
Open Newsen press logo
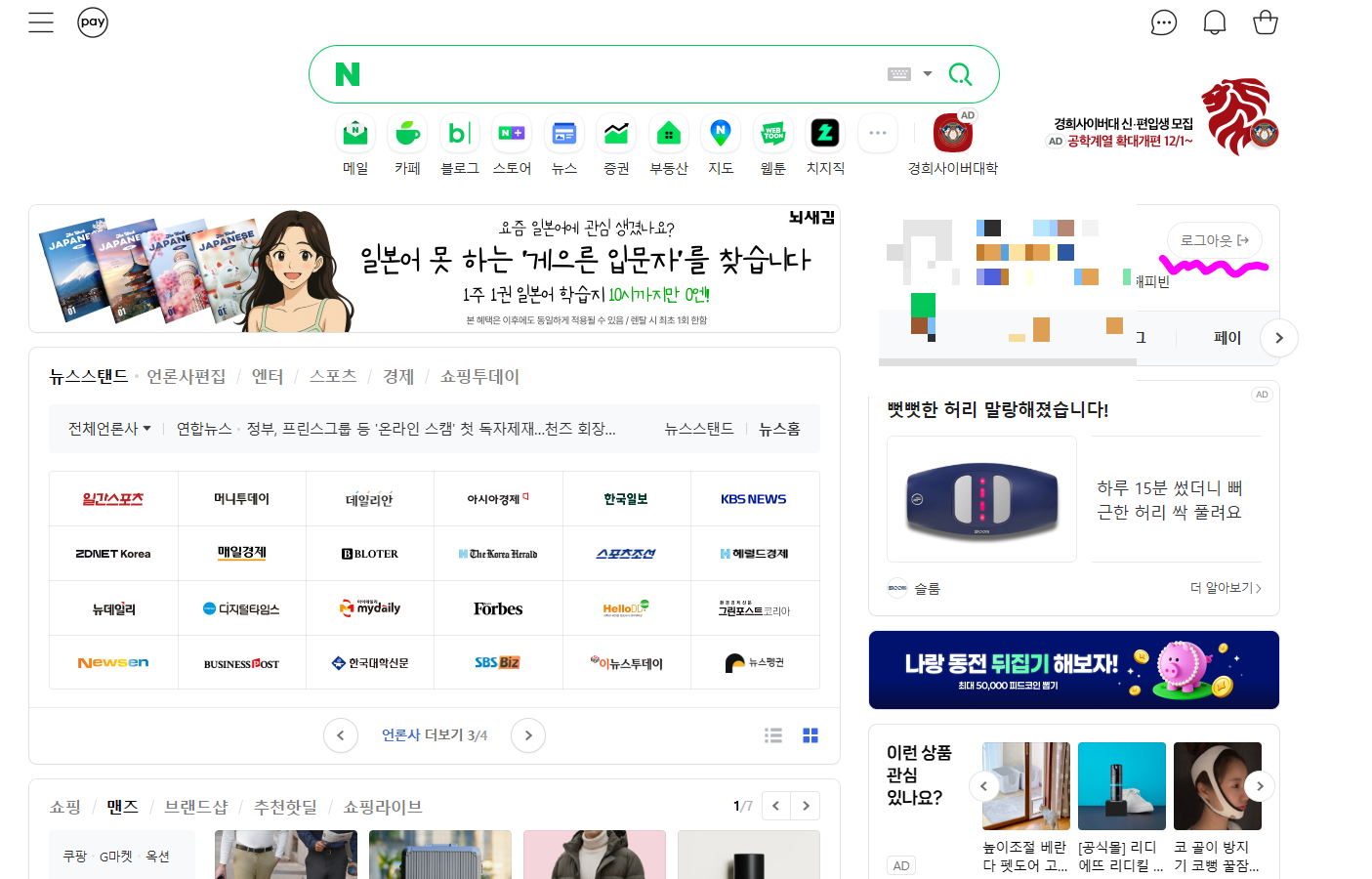click(x=113, y=663)
